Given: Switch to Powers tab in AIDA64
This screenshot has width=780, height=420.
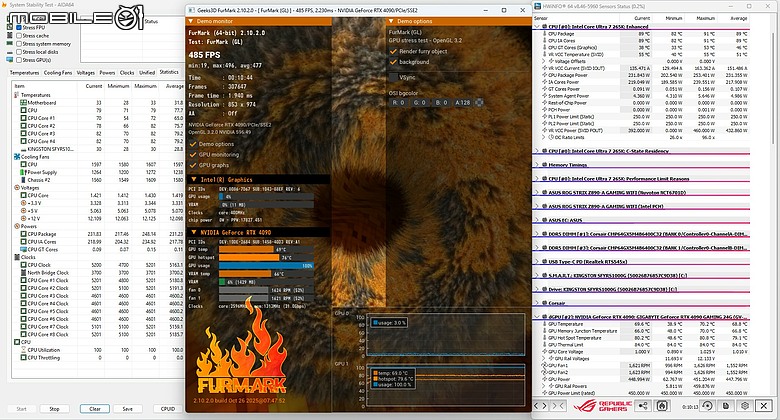Looking at the screenshot, I should point(107,73).
